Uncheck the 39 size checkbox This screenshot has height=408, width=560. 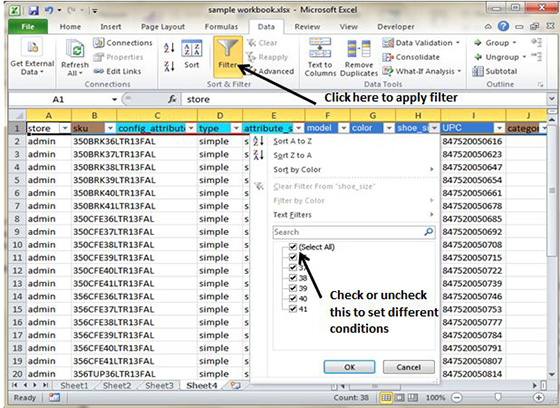[x=293, y=288]
